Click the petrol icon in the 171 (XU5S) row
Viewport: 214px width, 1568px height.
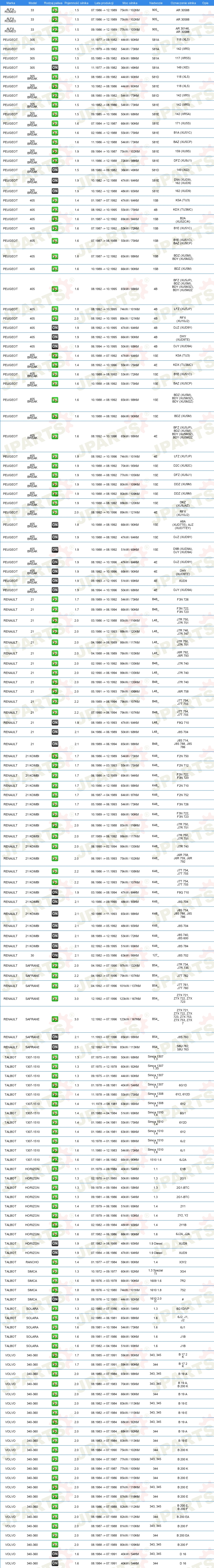[x=55, y=124]
